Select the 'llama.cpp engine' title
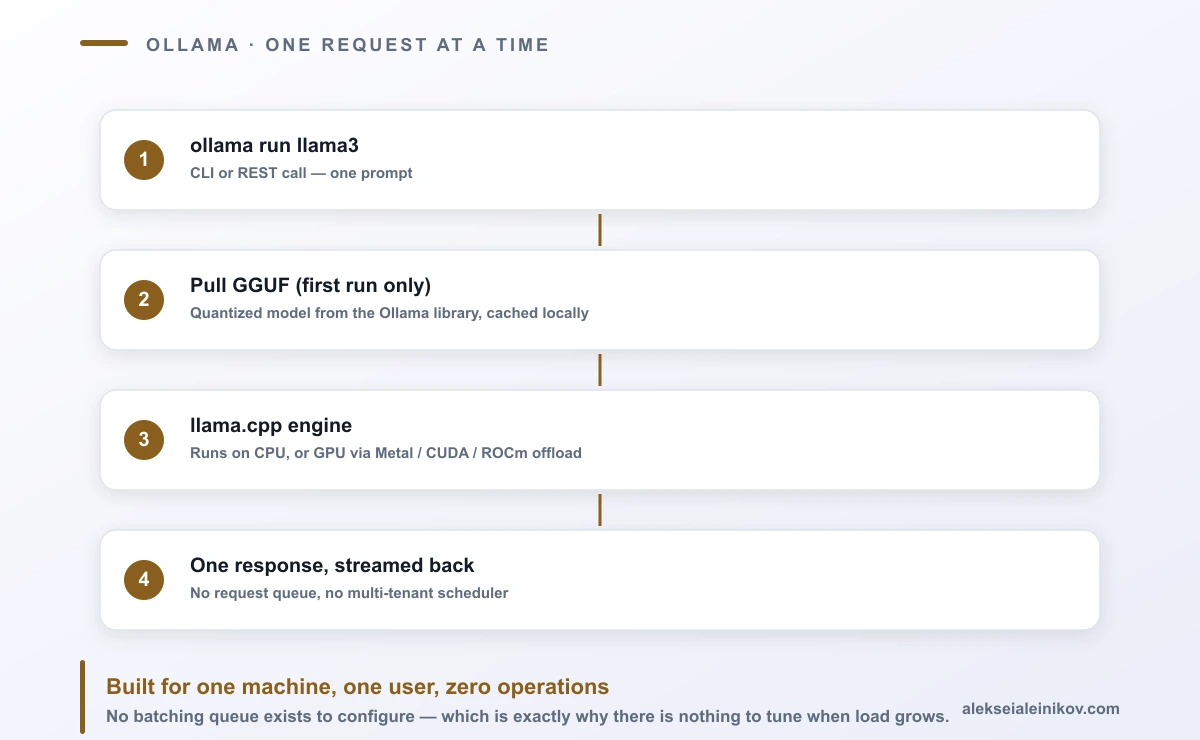 (x=271, y=426)
